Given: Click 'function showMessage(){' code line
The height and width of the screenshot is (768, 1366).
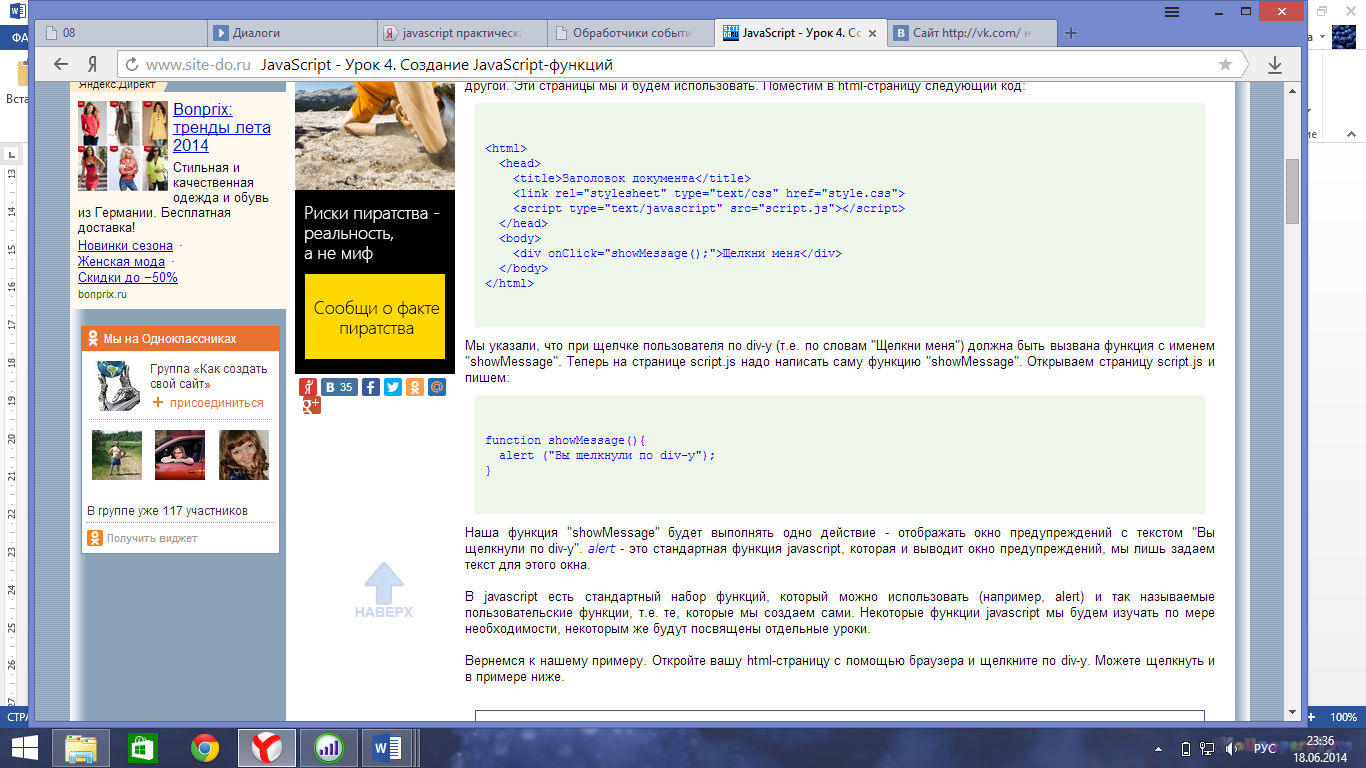Looking at the screenshot, I should point(566,440).
